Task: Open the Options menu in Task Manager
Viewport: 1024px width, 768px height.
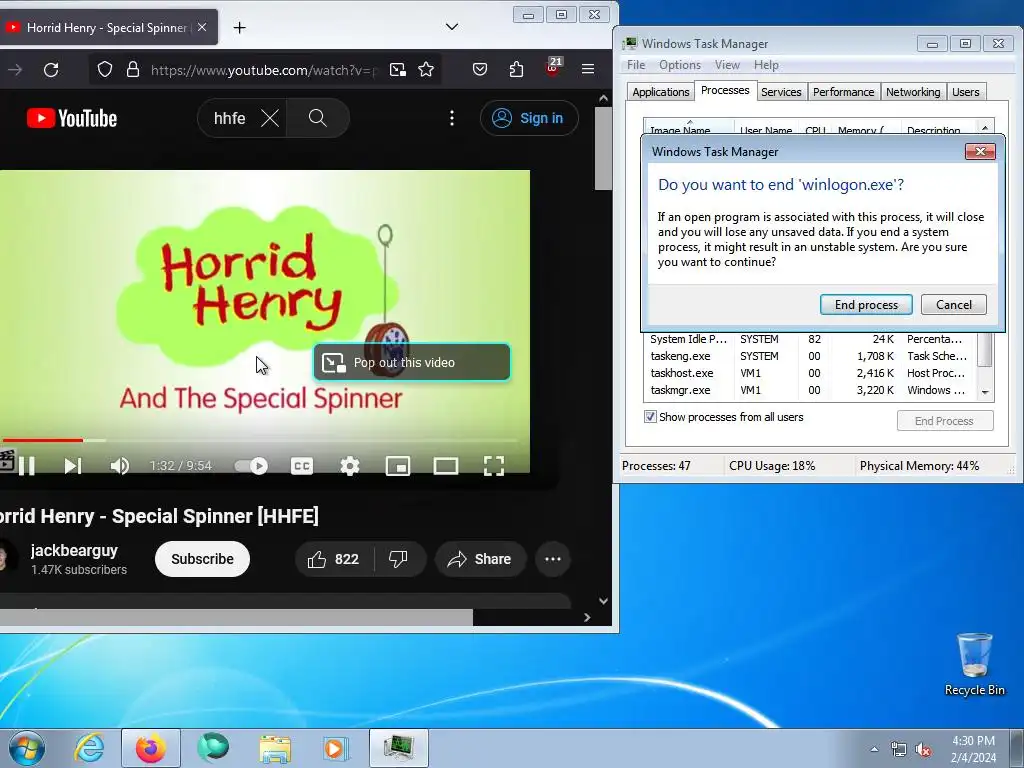Action: click(x=680, y=65)
